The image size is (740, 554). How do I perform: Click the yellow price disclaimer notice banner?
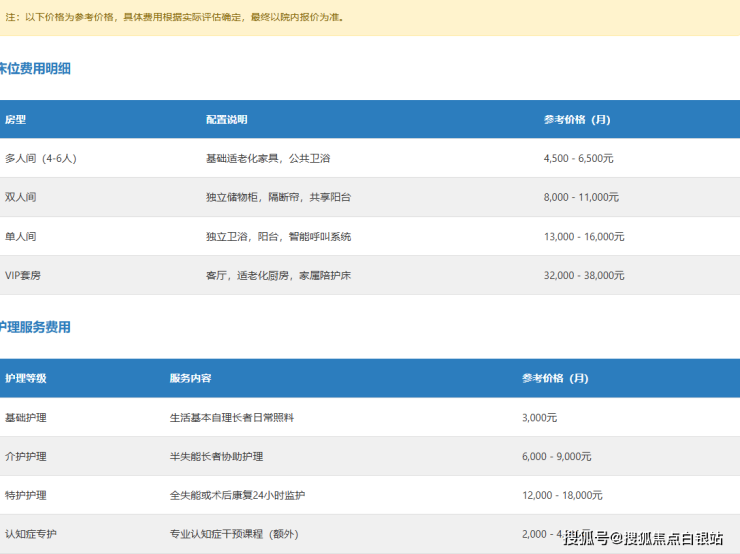370,17
